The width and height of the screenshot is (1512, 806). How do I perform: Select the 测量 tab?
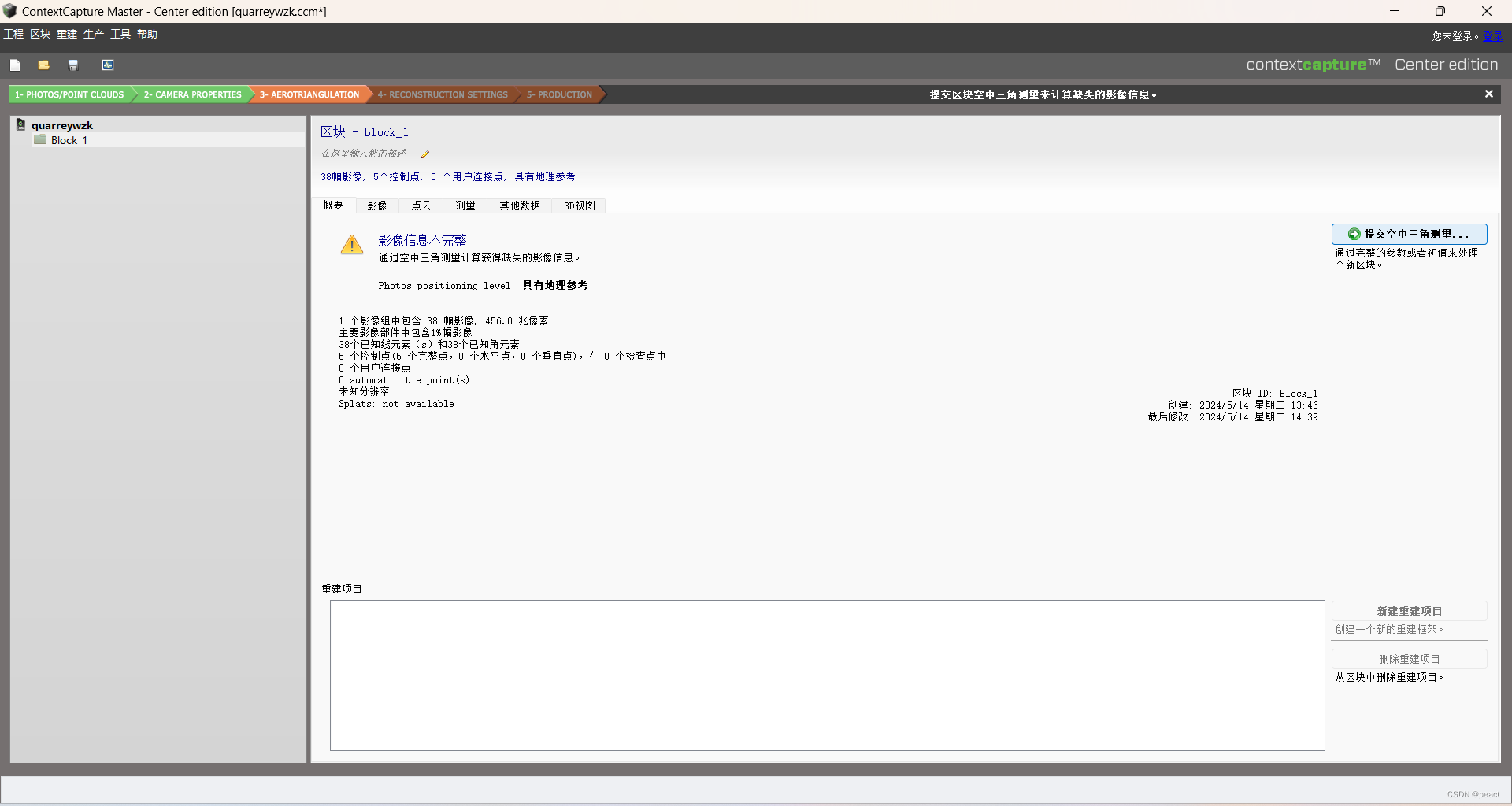click(465, 205)
